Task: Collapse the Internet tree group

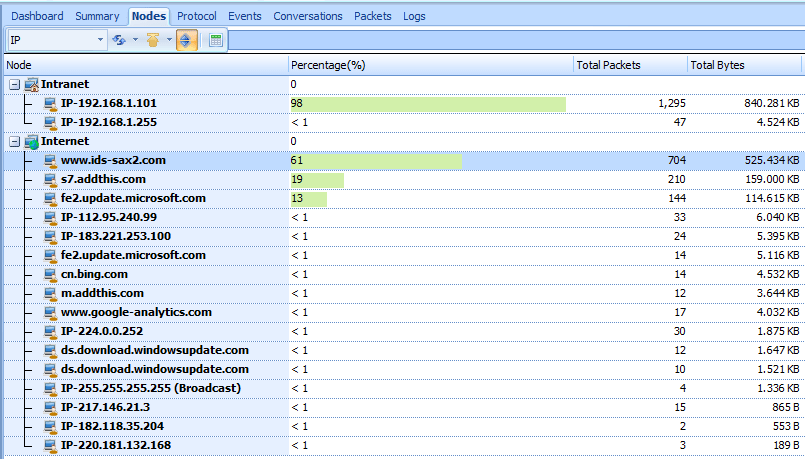Action: (14, 141)
